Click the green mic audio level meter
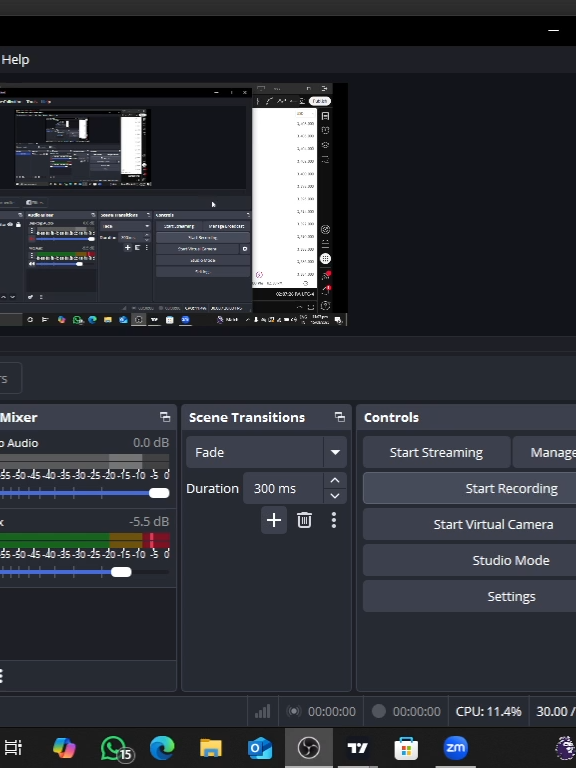 pos(85,540)
